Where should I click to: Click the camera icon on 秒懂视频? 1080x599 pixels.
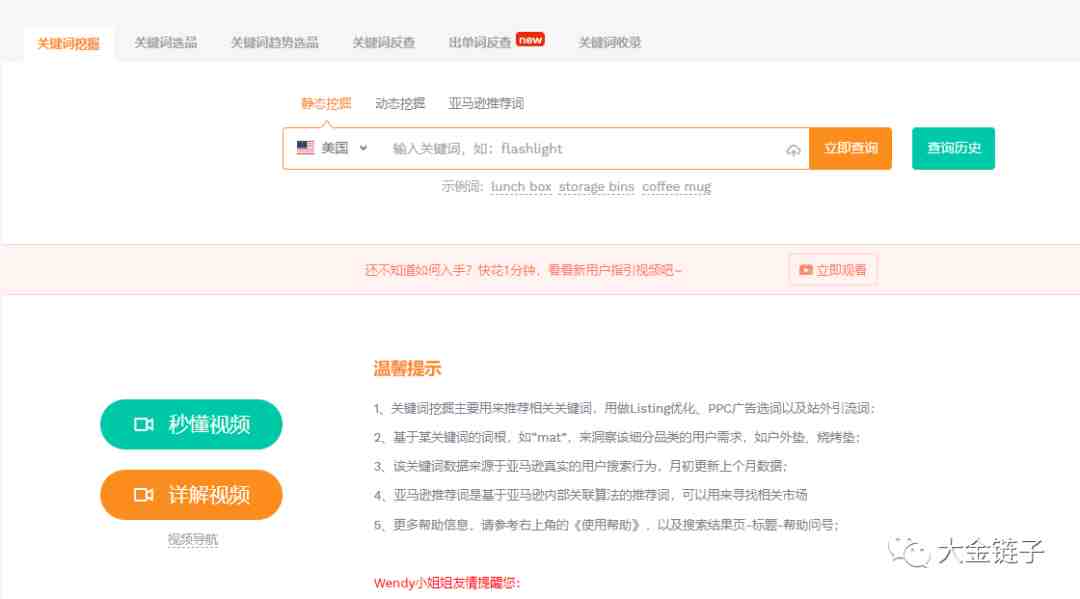pyautogui.click(x=143, y=425)
